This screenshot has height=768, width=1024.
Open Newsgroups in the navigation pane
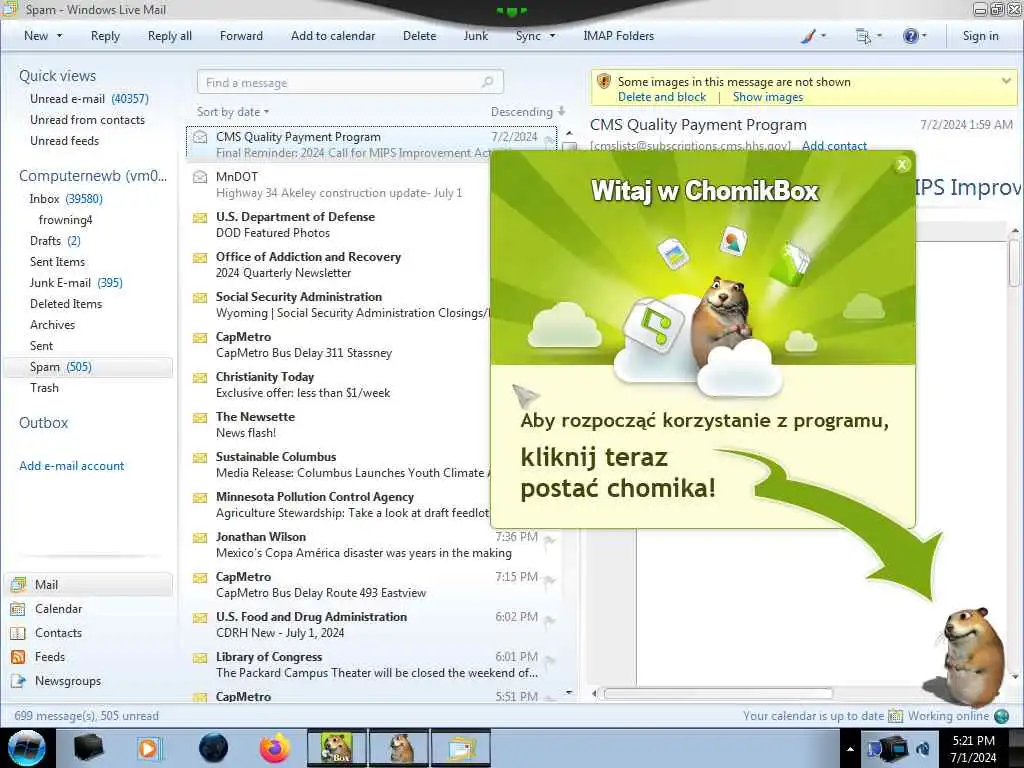[68, 681]
